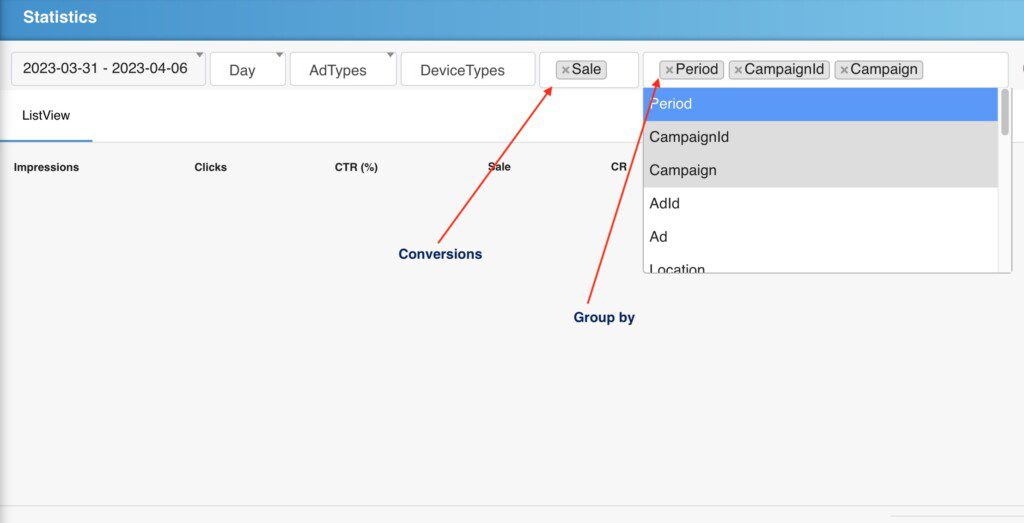Open the date range dropdown
This screenshot has height=523, width=1024.
click(108, 69)
